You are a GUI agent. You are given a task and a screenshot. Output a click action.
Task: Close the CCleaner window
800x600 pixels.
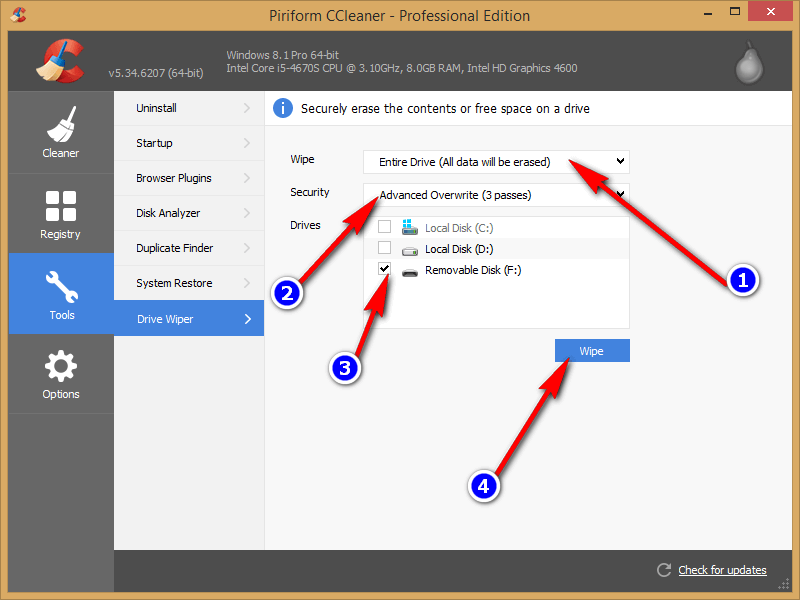tap(770, 12)
